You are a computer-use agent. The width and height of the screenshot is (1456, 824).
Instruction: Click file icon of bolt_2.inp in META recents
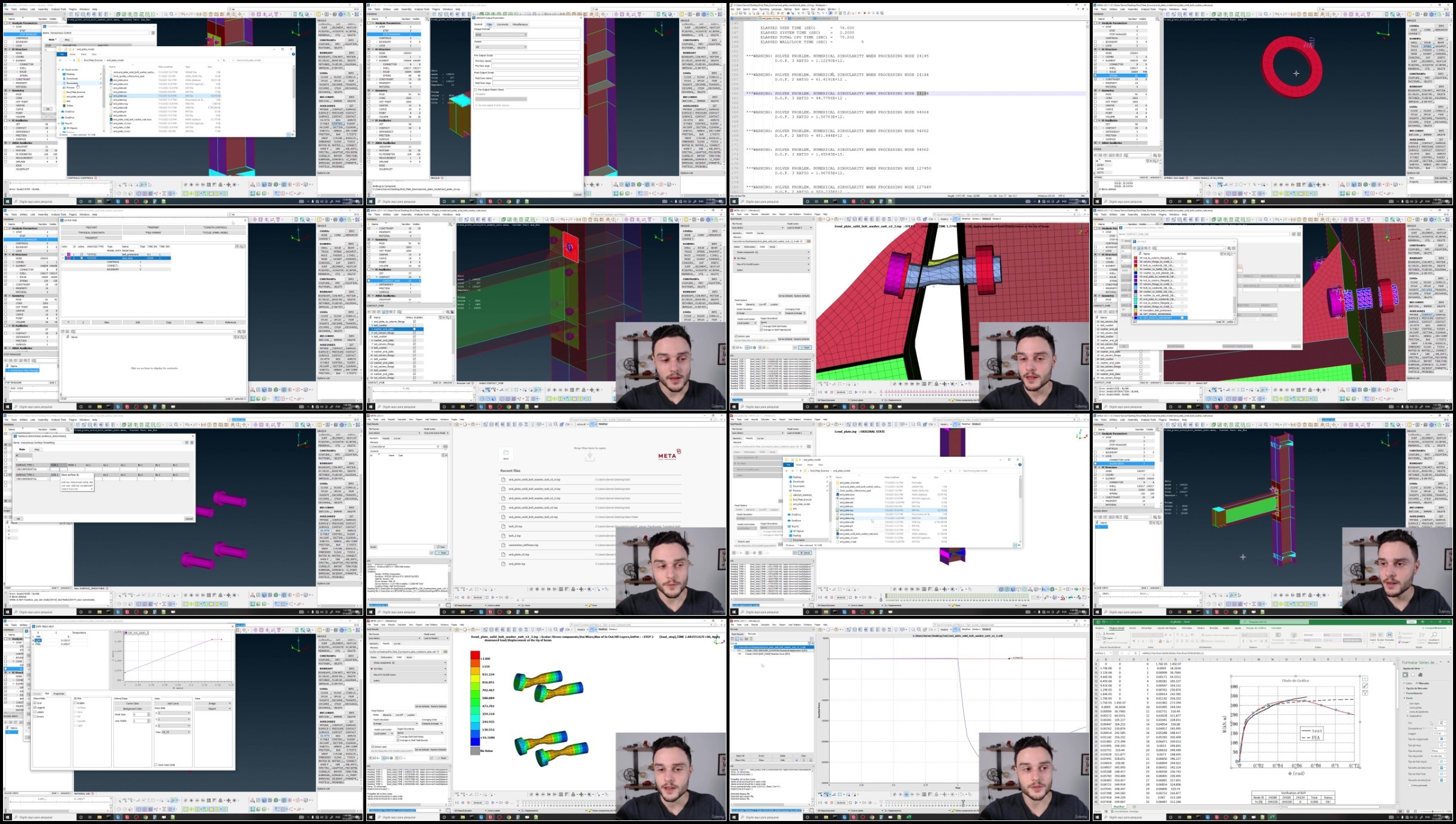[503, 536]
